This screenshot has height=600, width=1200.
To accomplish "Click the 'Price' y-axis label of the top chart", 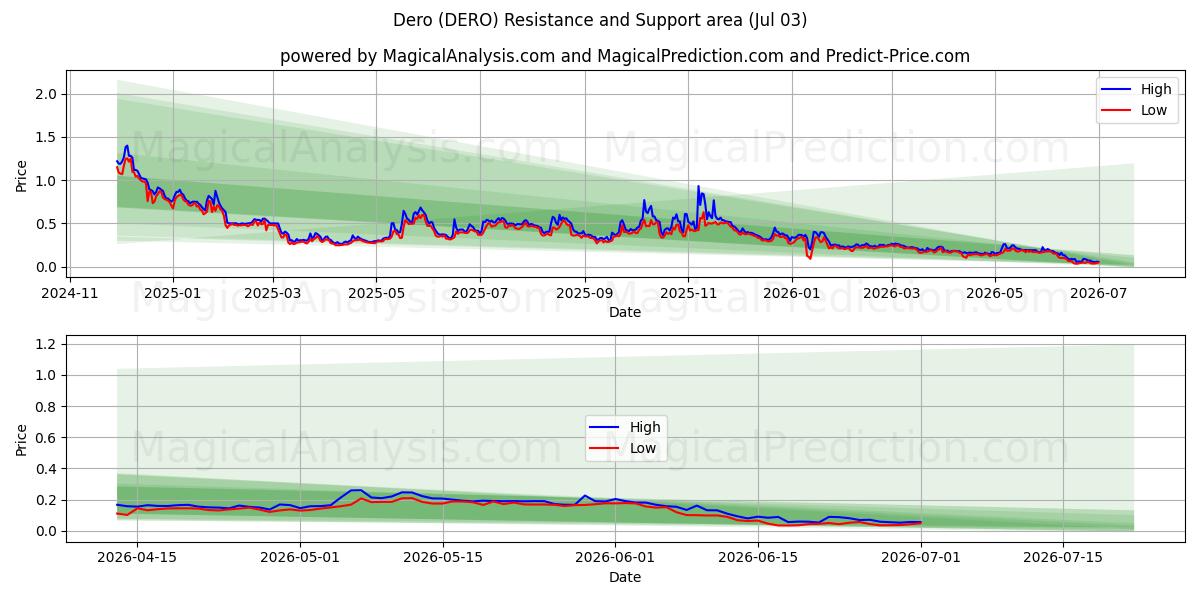I will (22, 174).
